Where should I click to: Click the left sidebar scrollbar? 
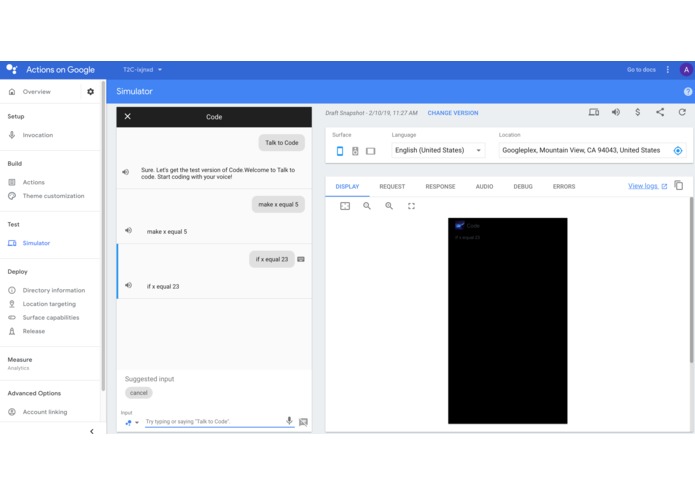103,235
